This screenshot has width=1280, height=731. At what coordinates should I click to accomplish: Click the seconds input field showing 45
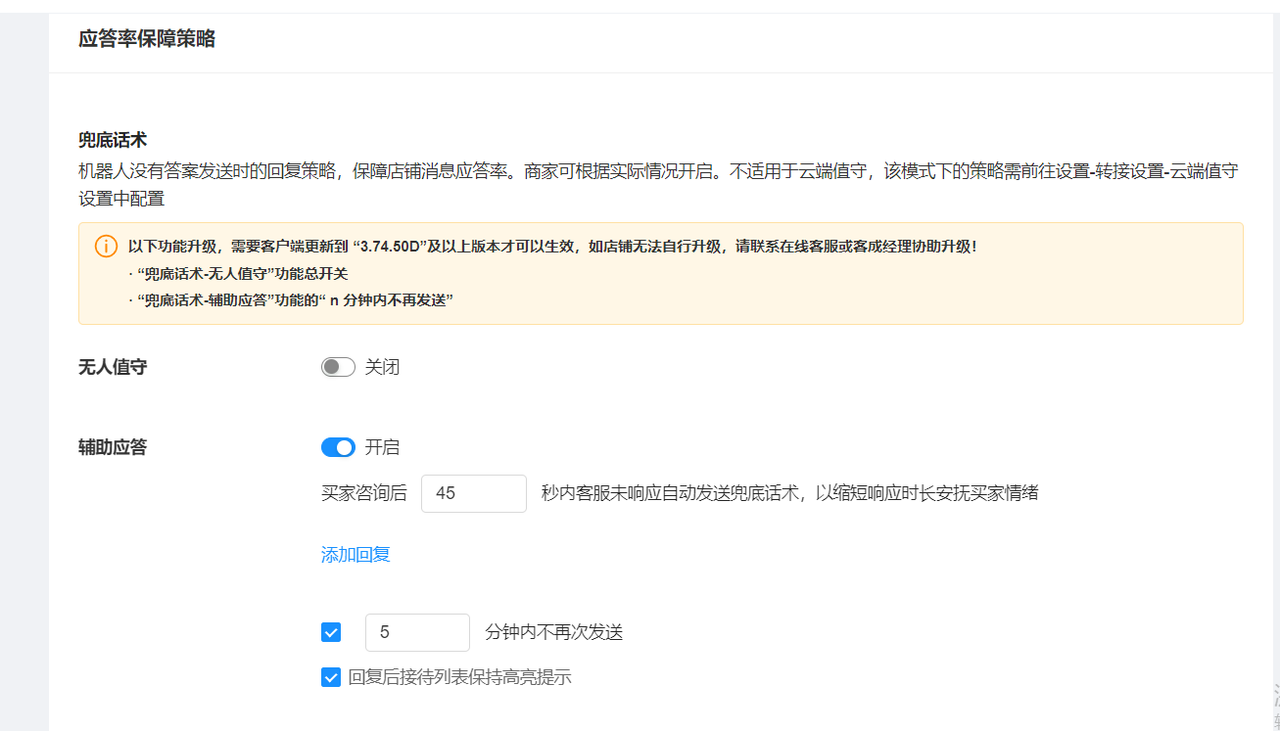pos(474,493)
